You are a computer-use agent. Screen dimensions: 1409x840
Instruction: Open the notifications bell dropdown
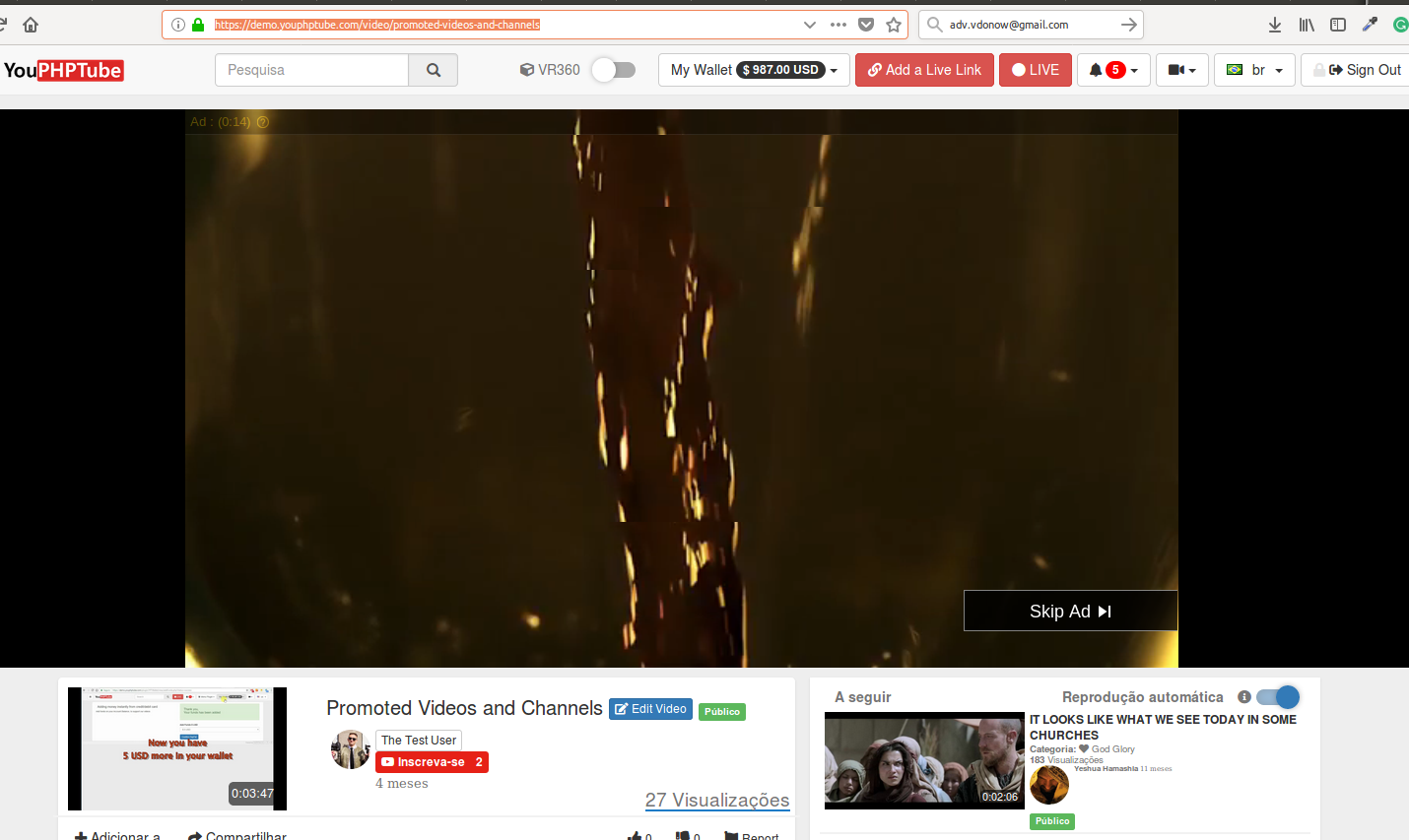[x=1113, y=70]
